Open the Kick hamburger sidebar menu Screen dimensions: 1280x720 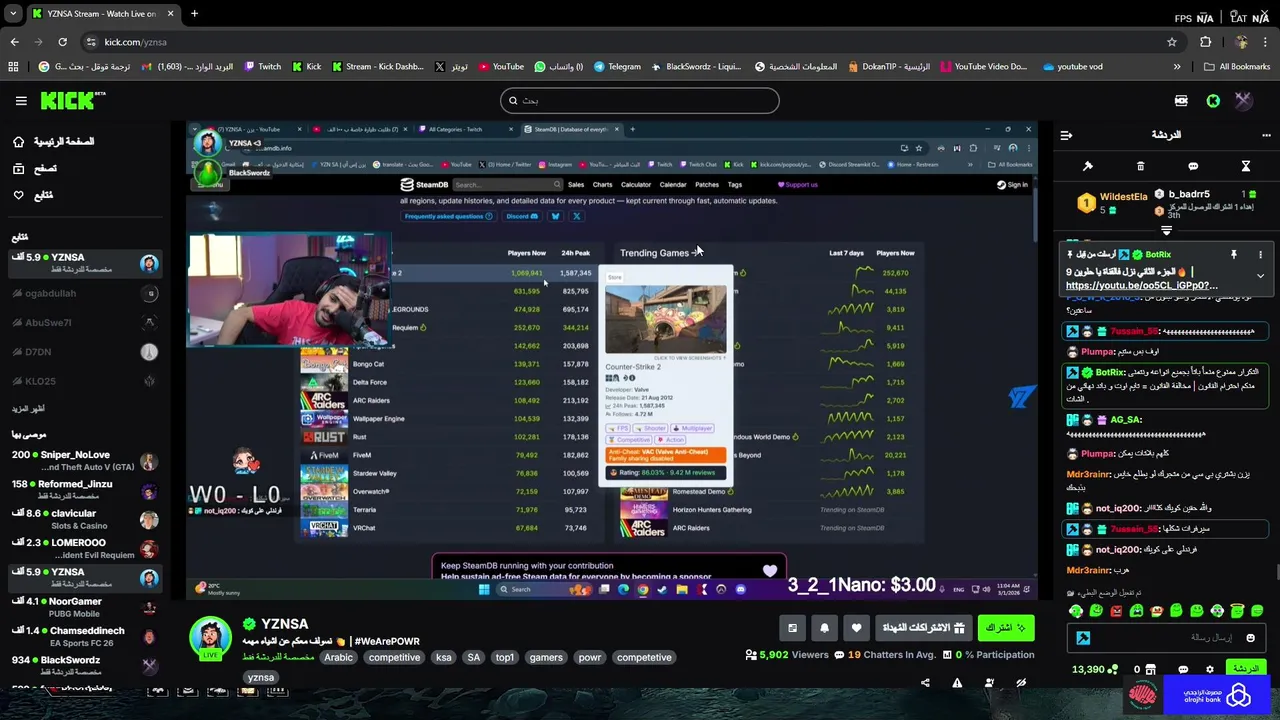tap(21, 100)
